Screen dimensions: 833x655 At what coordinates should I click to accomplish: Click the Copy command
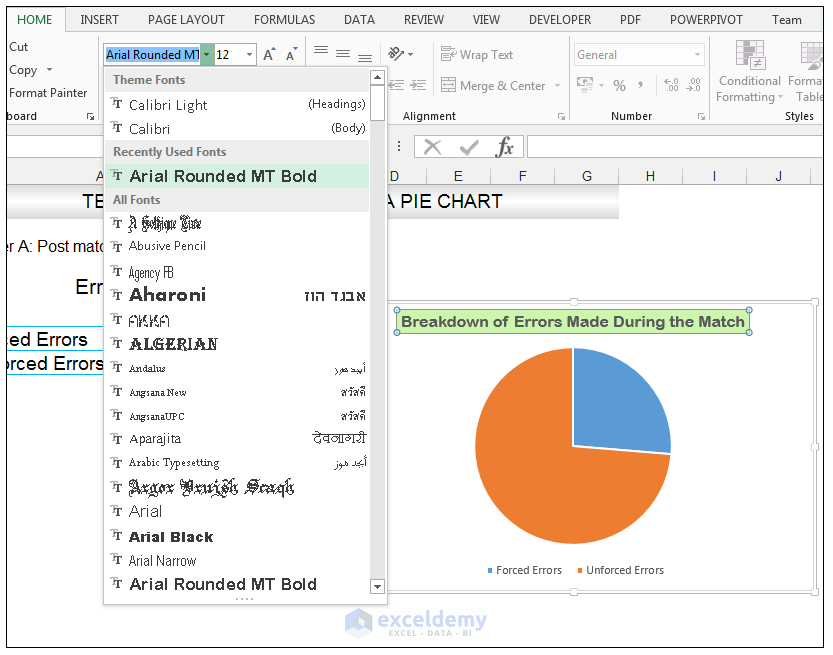[x=23, y=70]
